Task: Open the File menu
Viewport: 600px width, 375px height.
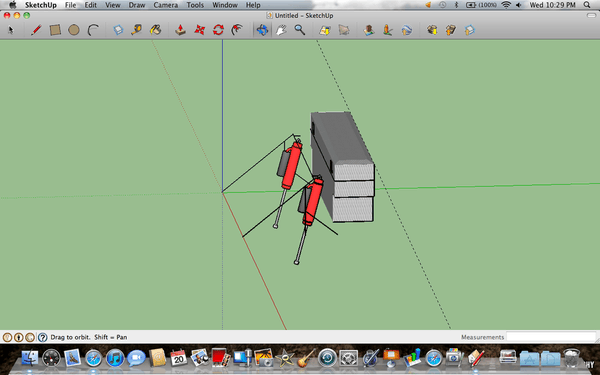Action: pyautogui.click(x=70, y=5)
